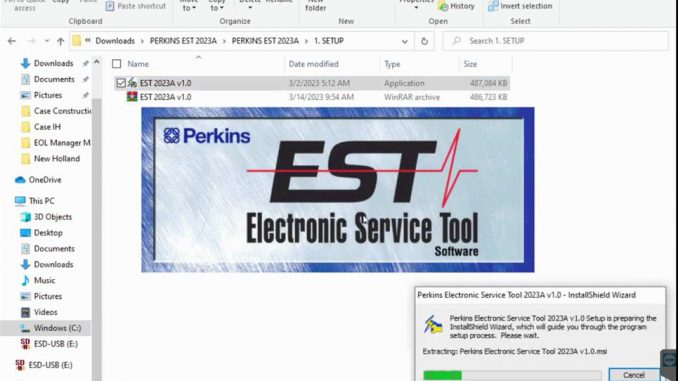Expand the hidden breadcrumb path chevron
Image resolution: width=678 pixels, height=381 pixels.
[x=88, y=41]
